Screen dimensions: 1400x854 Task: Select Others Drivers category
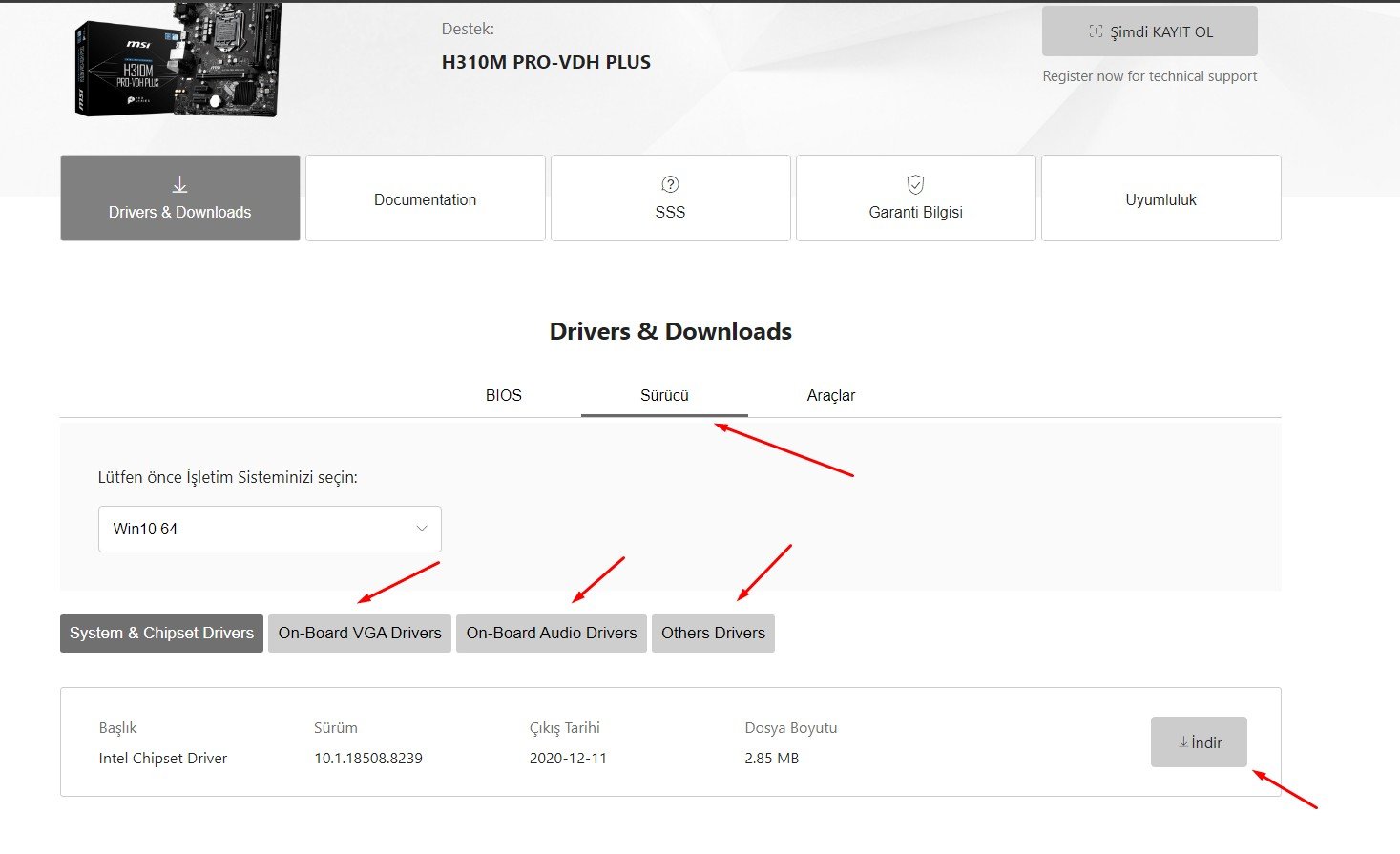[x=713, y=634]
